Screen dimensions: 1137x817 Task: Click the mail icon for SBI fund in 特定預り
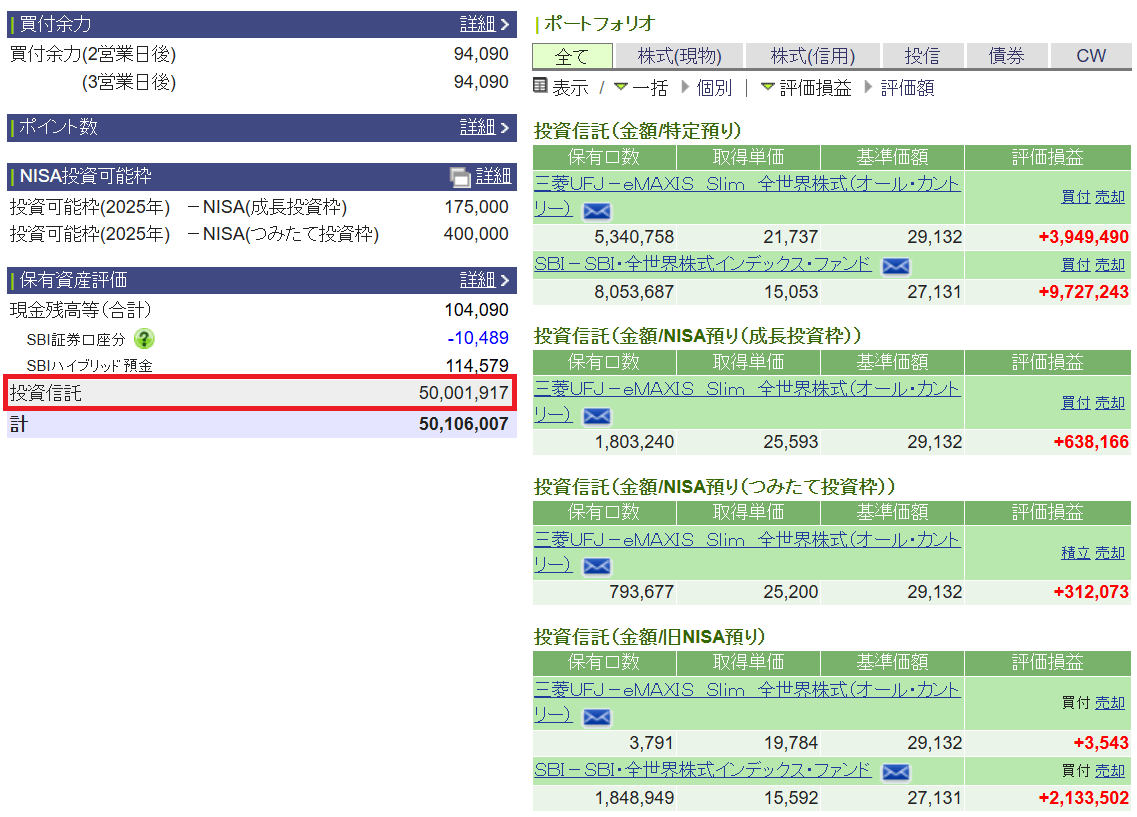[896, 266]
